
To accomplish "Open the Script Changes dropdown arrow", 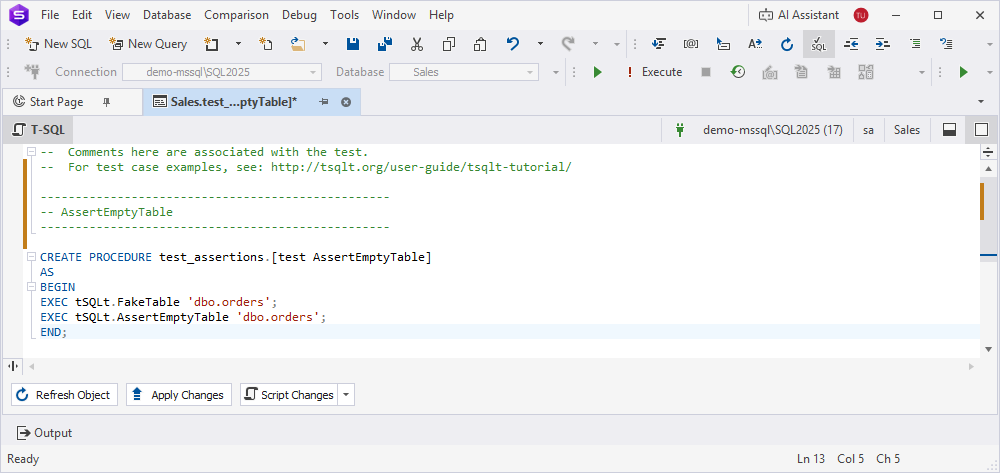I will pyautogui.click(x=346, y=395).
